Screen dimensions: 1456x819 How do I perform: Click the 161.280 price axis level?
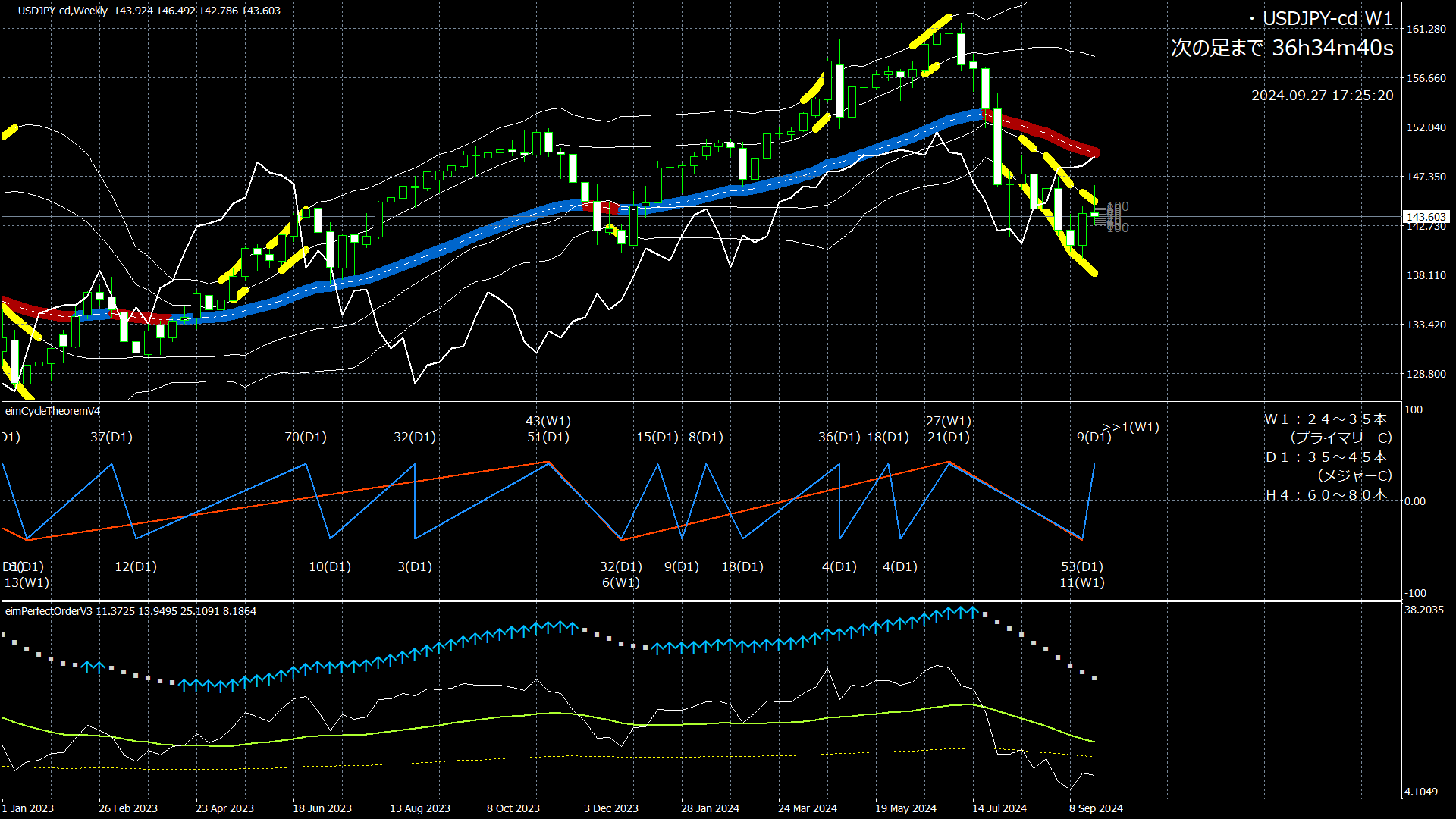(1426, 29)
